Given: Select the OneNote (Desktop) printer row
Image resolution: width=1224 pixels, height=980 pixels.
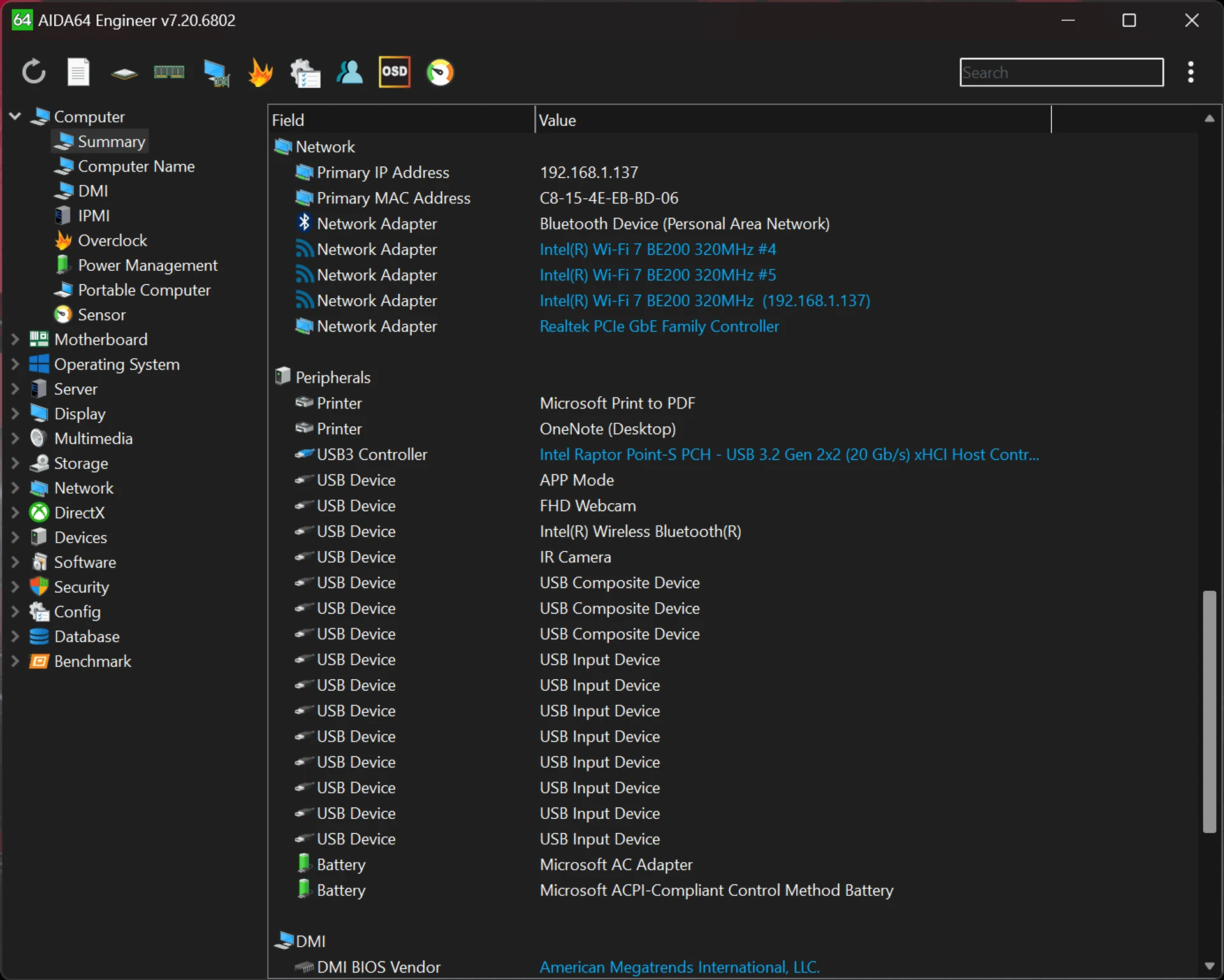Looking at the screenshot, I should tap(733, 429).
